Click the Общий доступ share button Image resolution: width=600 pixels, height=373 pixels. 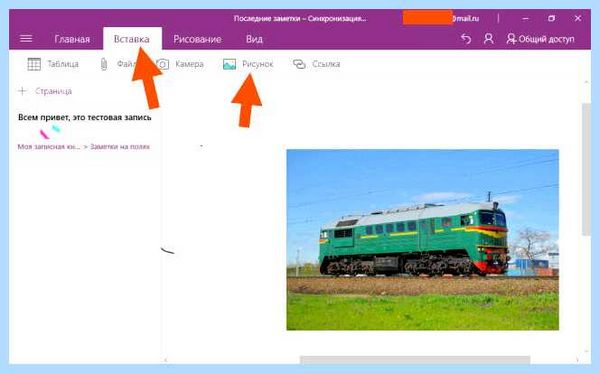pyautogui.click(x=540, y=39)
